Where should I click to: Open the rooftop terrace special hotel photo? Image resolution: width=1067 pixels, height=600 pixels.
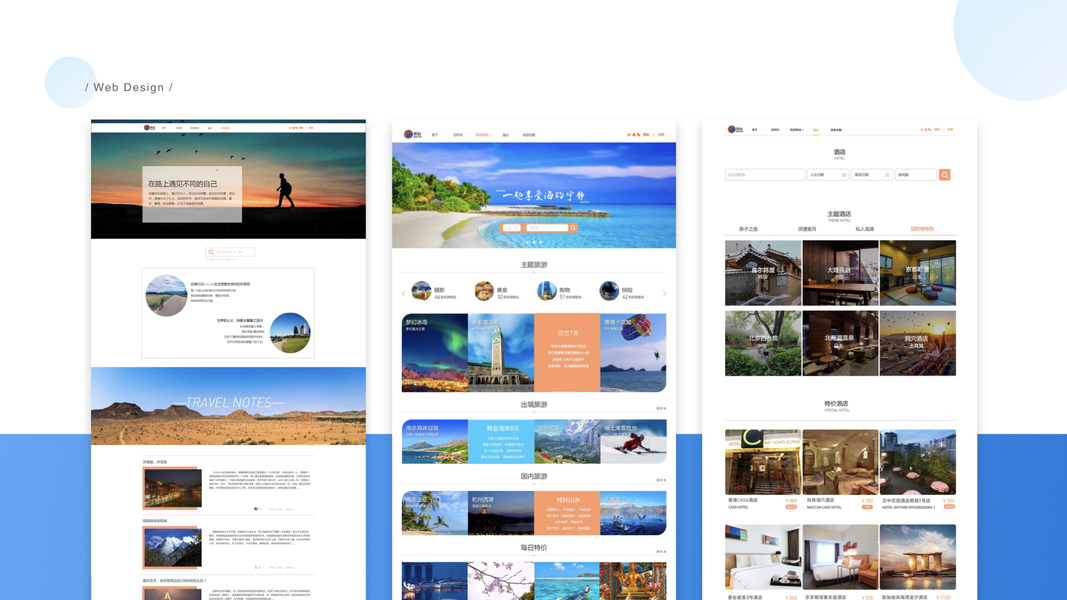(x=918, y=462)
